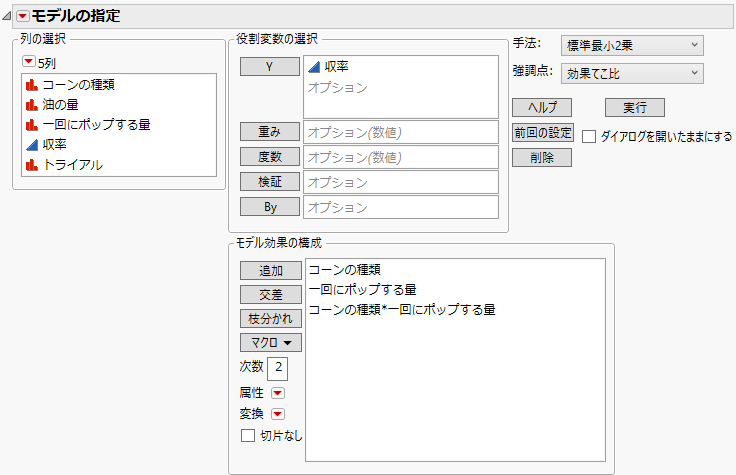Click the By optional field
Viewport: 736px width, 475px height.
[401, 207]
